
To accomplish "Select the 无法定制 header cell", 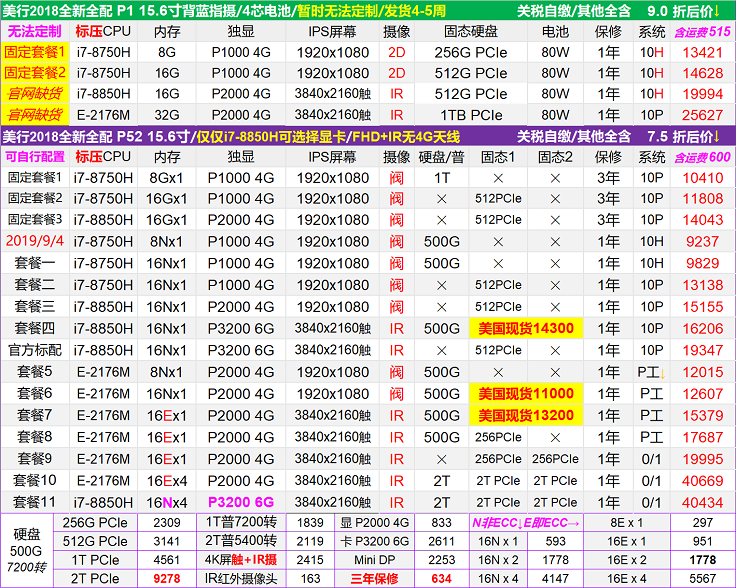I will tap(35, 31).
